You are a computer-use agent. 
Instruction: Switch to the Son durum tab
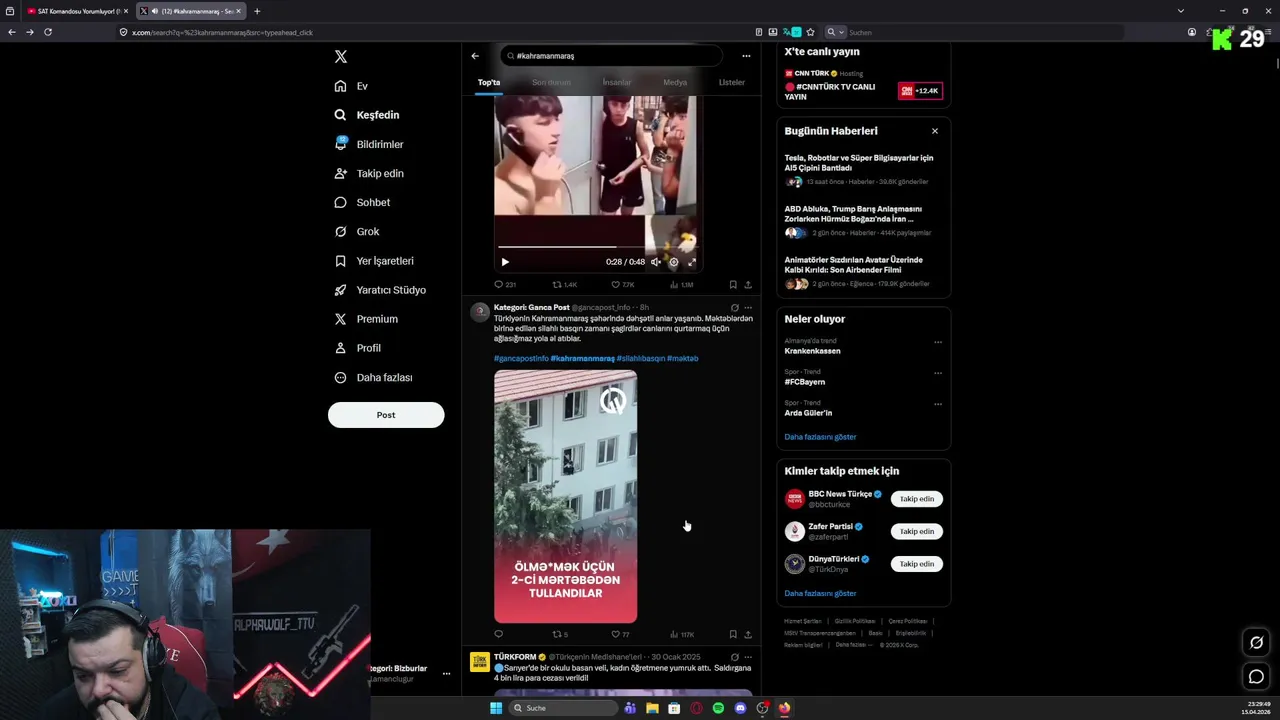click(551, 82)
